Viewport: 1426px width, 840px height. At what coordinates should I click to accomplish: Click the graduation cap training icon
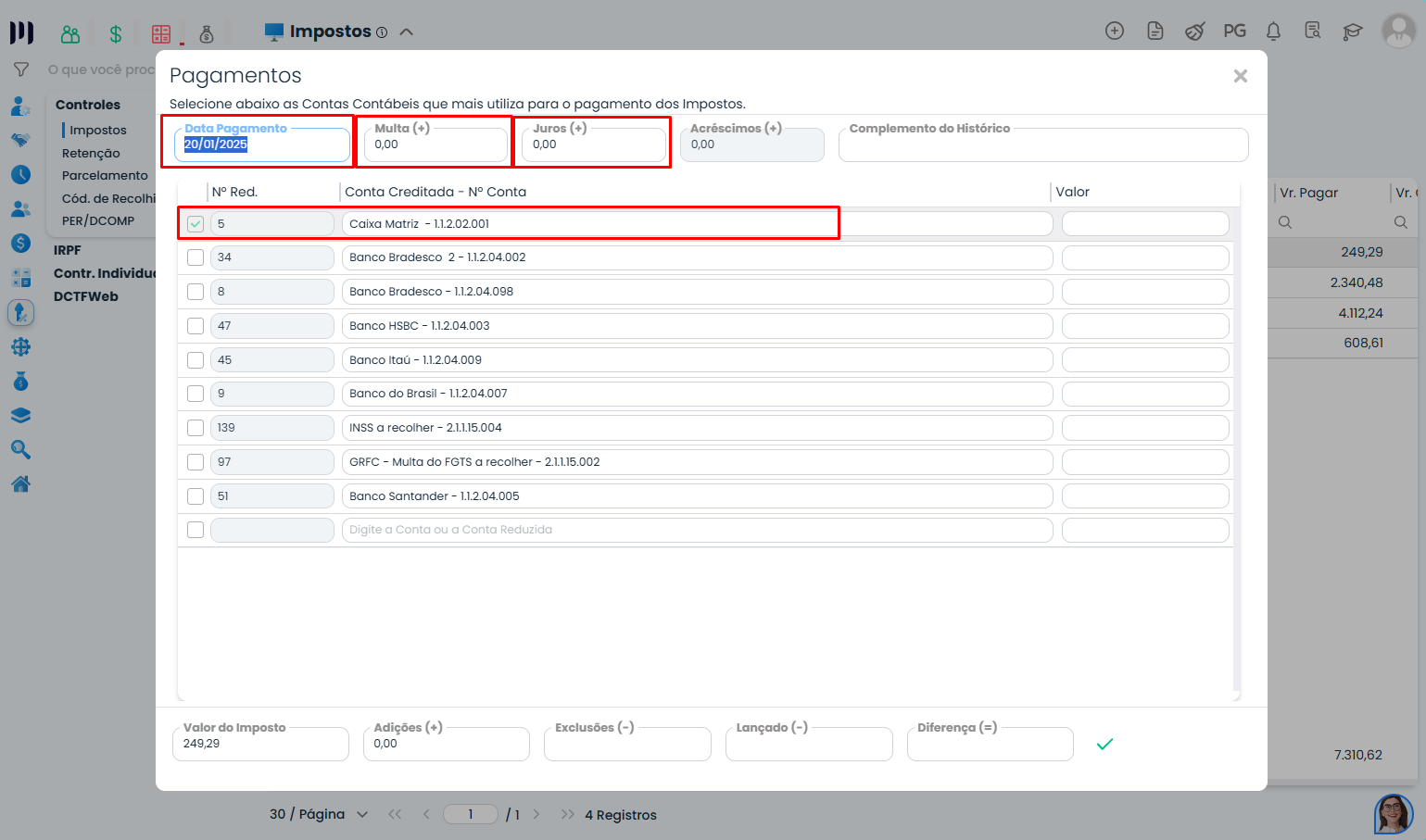1353,31
